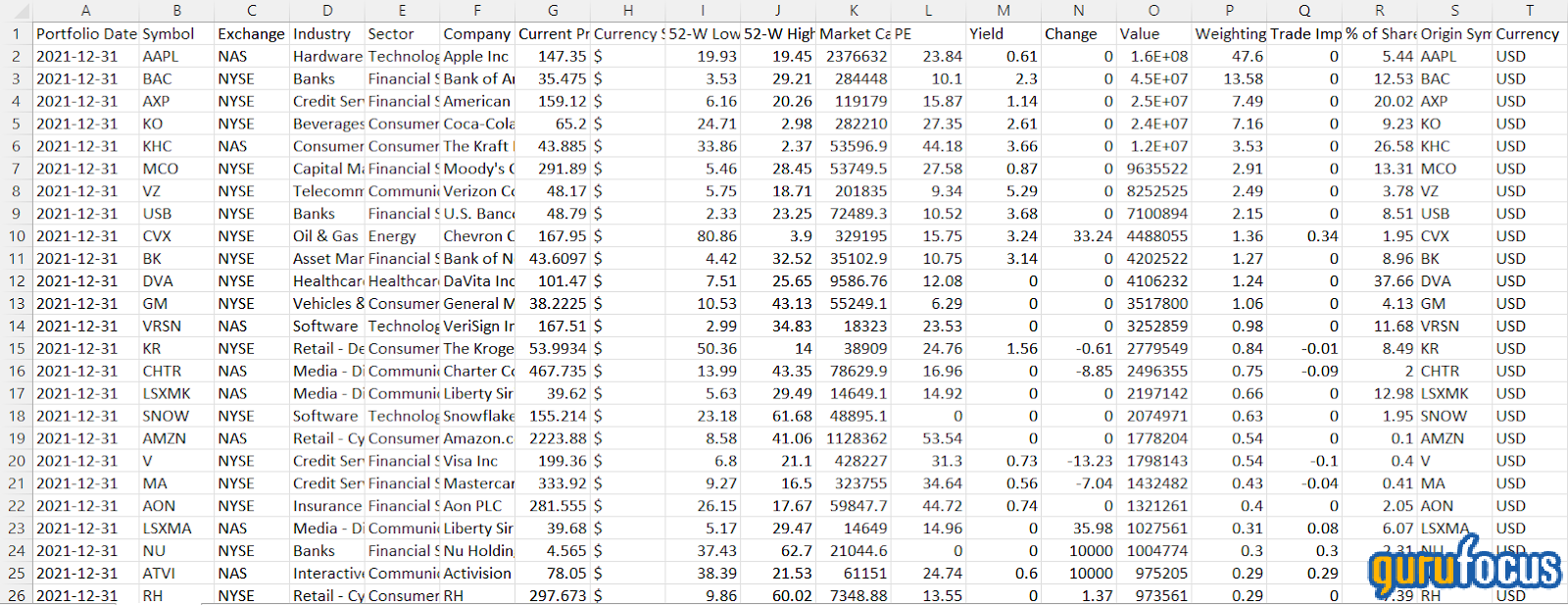1568x605 pixels.
Task: Click the Visa Inc company cell
Action: click(x=477, y=462)
